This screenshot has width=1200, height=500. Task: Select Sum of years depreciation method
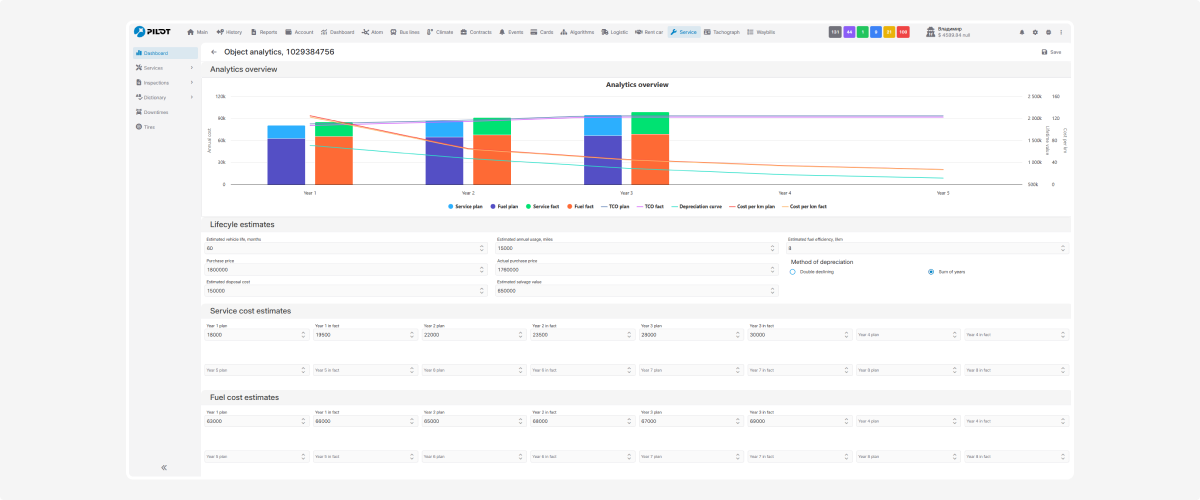tap(931, 272)
